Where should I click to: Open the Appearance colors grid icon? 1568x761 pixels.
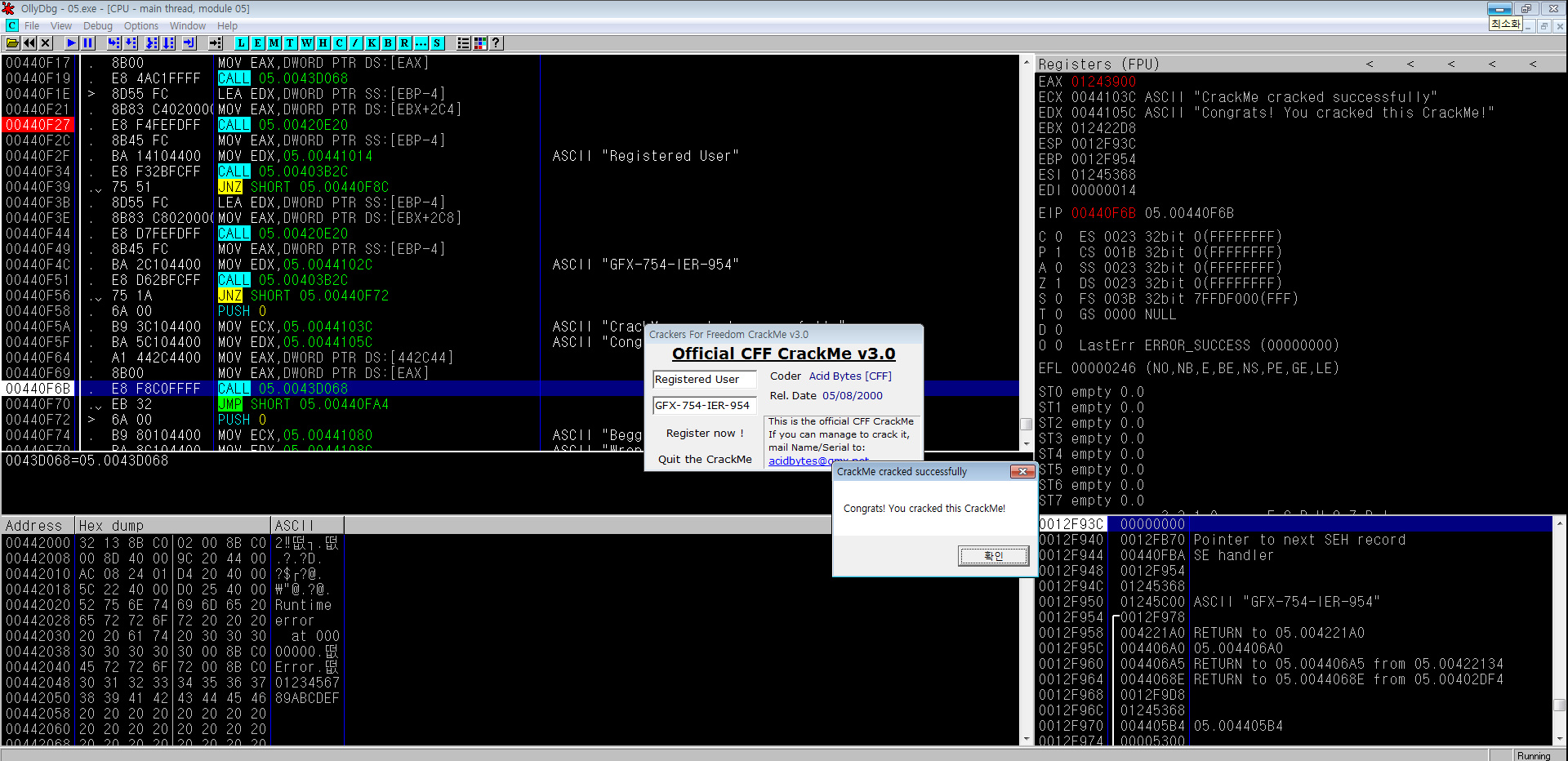pyautogui.click(x=480, y=43)
